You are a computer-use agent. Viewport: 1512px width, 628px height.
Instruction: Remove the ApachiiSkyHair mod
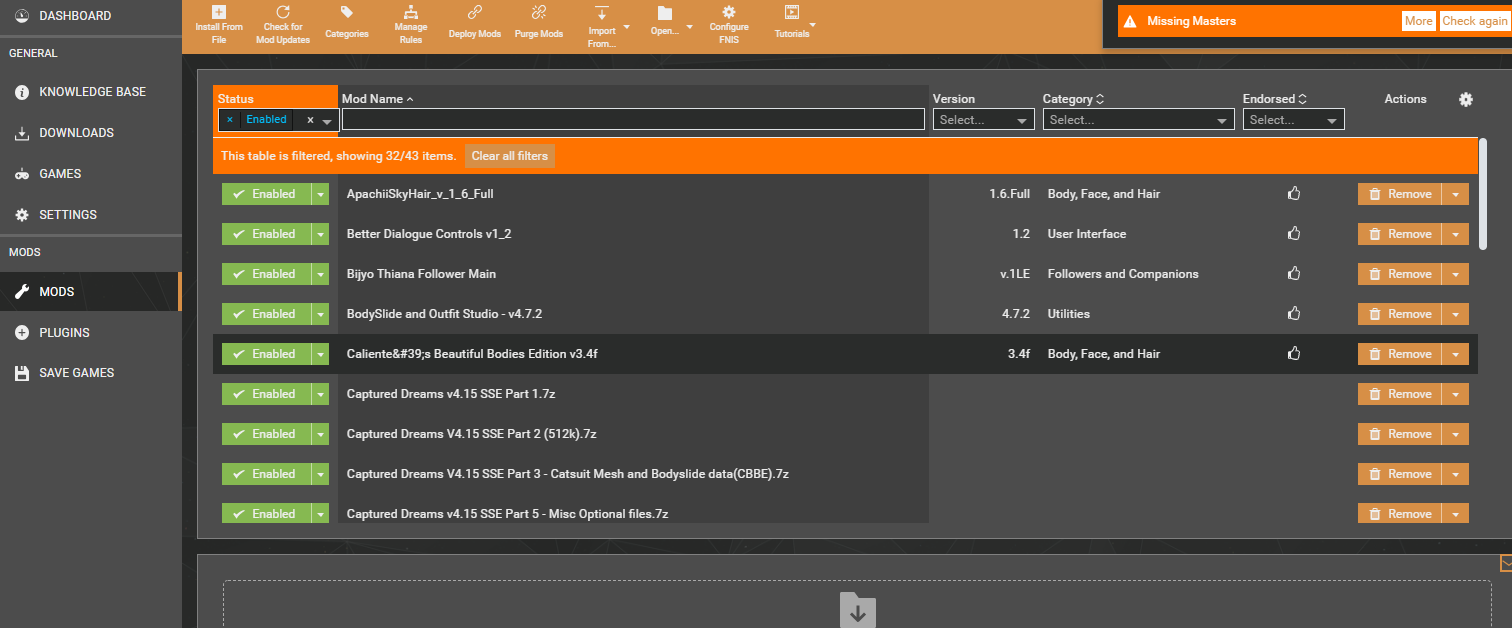[1399, 194]
